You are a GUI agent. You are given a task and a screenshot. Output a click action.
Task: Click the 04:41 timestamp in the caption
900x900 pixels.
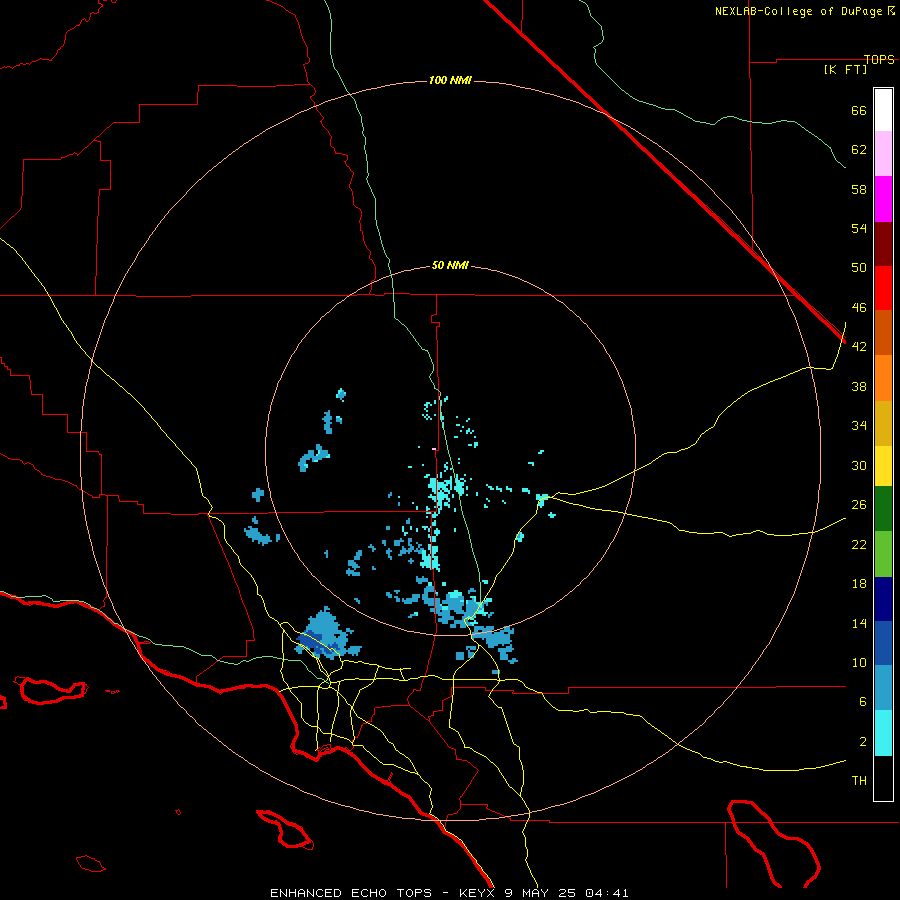pyautogui.click(x=607, y=893)
